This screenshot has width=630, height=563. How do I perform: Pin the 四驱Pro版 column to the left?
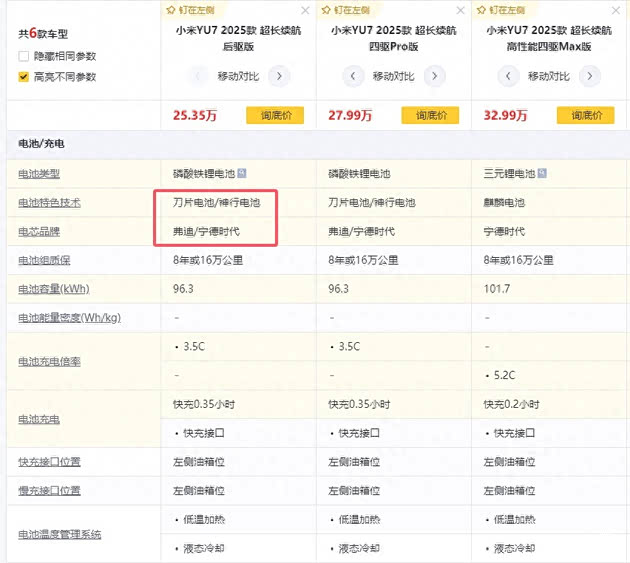(346, 9)
